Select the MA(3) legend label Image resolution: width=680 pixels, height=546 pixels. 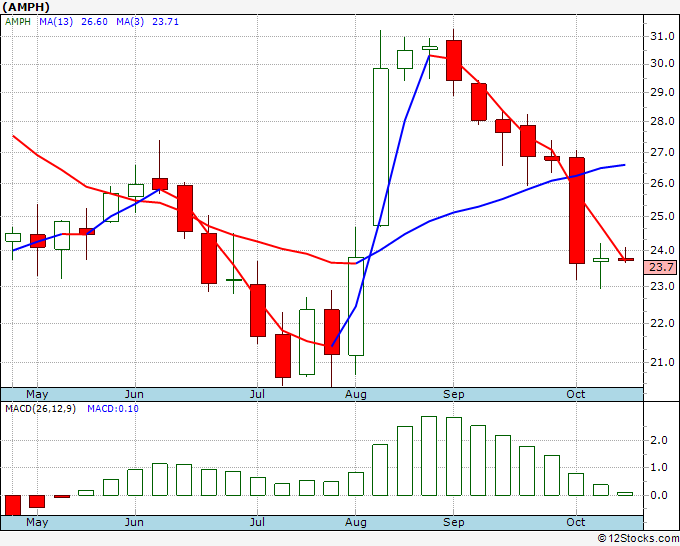pos(130,22)
